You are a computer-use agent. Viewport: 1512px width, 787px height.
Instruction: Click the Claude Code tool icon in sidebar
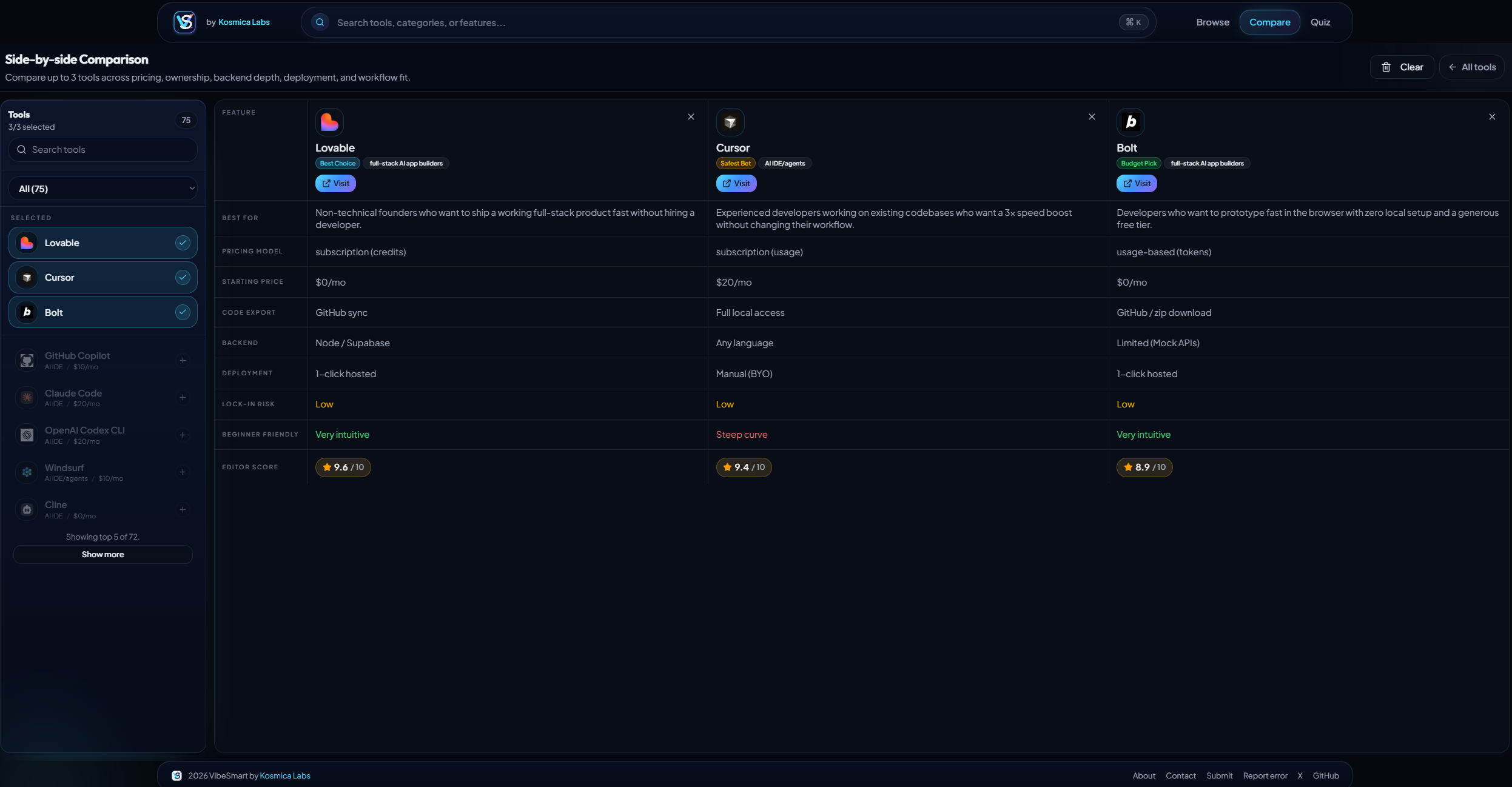27,398
